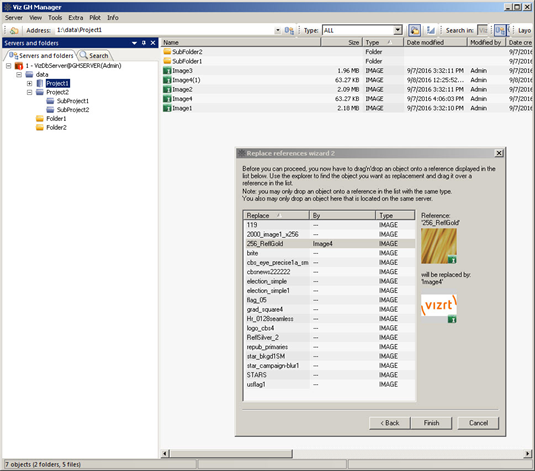
Task: Click the Finish button in wizard
Action: point(431,423)
